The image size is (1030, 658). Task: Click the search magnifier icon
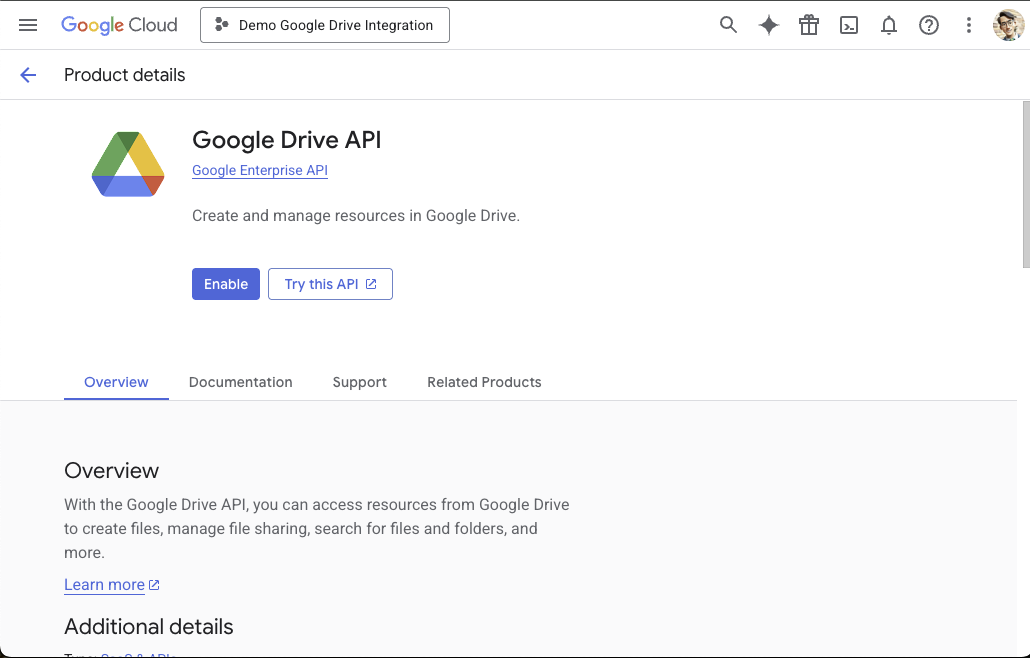tap(728, 25)
